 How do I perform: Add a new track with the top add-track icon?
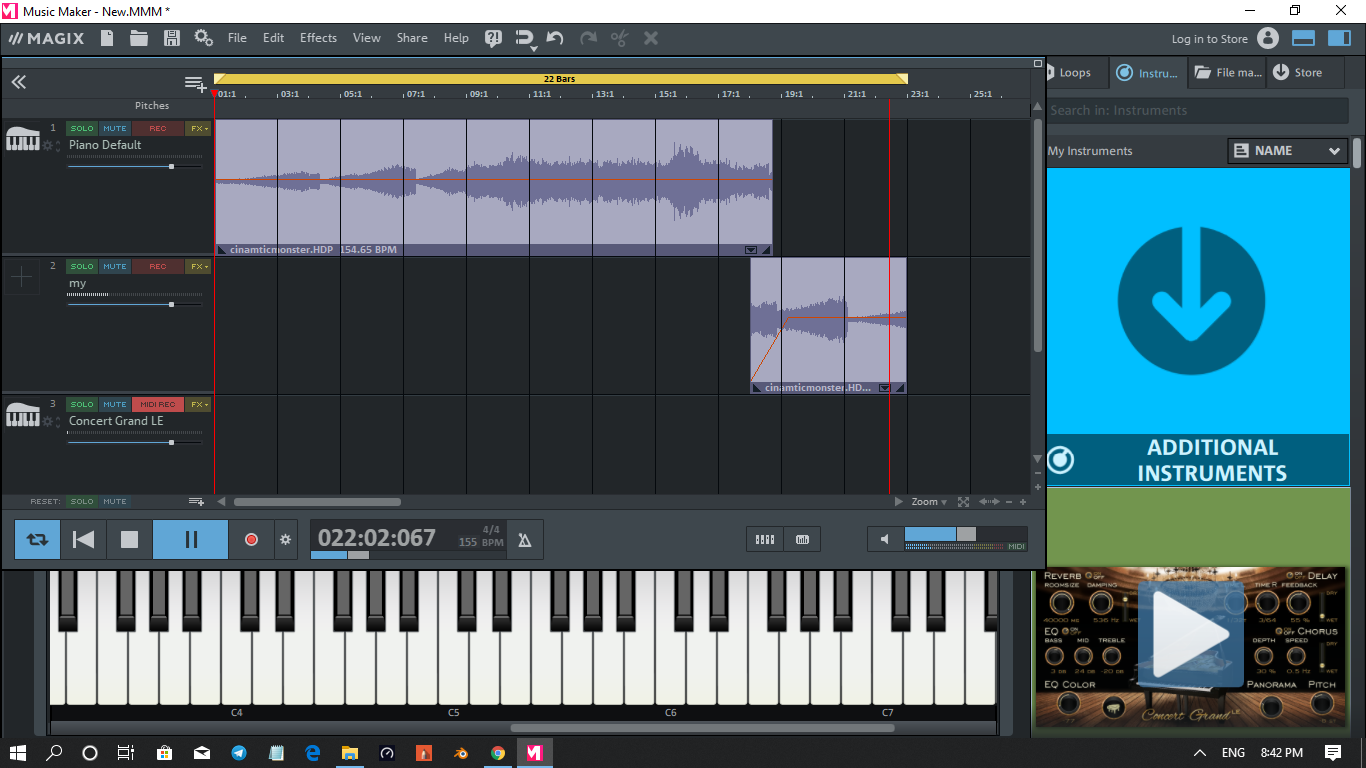pyautogui.click(x=195, y=83)
